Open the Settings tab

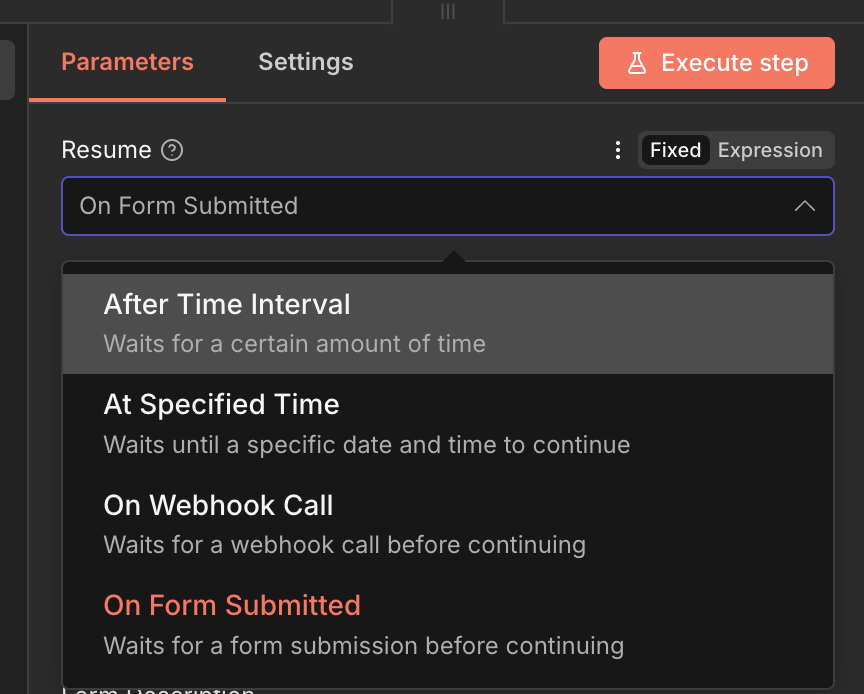[x=305, y=62]
